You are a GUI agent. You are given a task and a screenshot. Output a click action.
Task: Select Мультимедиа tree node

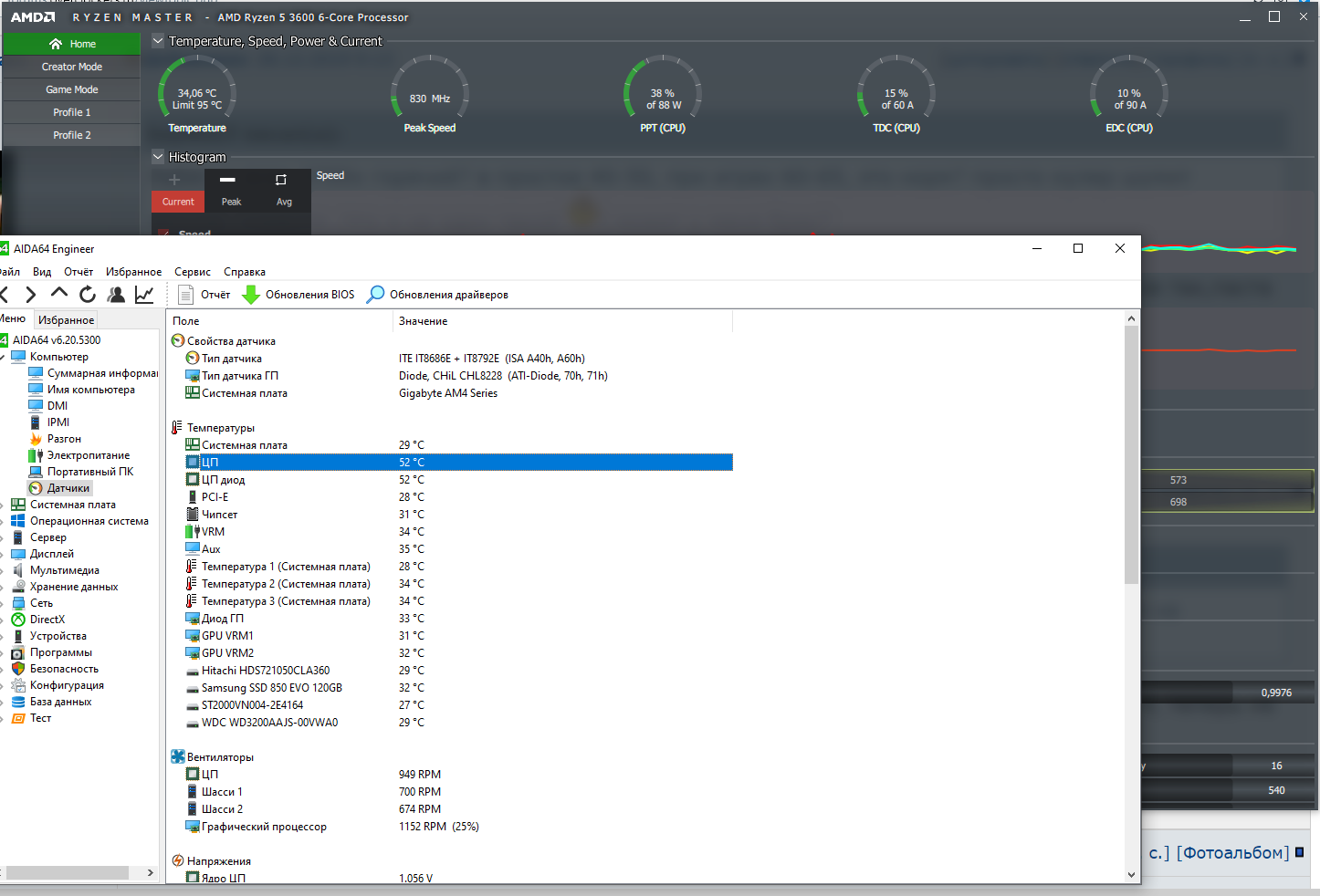pos(64,570)
